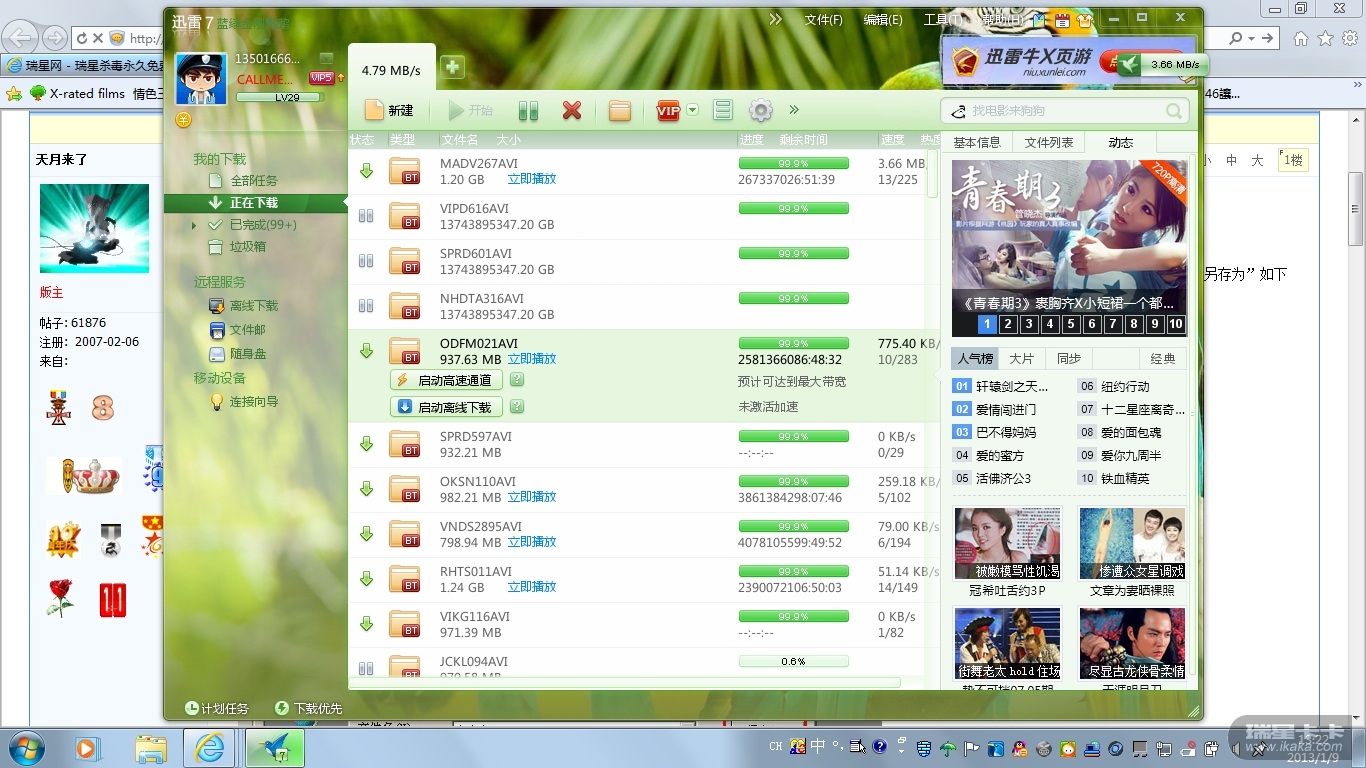
Task: Switch to the 基本信息 tab
Action: 977,143
